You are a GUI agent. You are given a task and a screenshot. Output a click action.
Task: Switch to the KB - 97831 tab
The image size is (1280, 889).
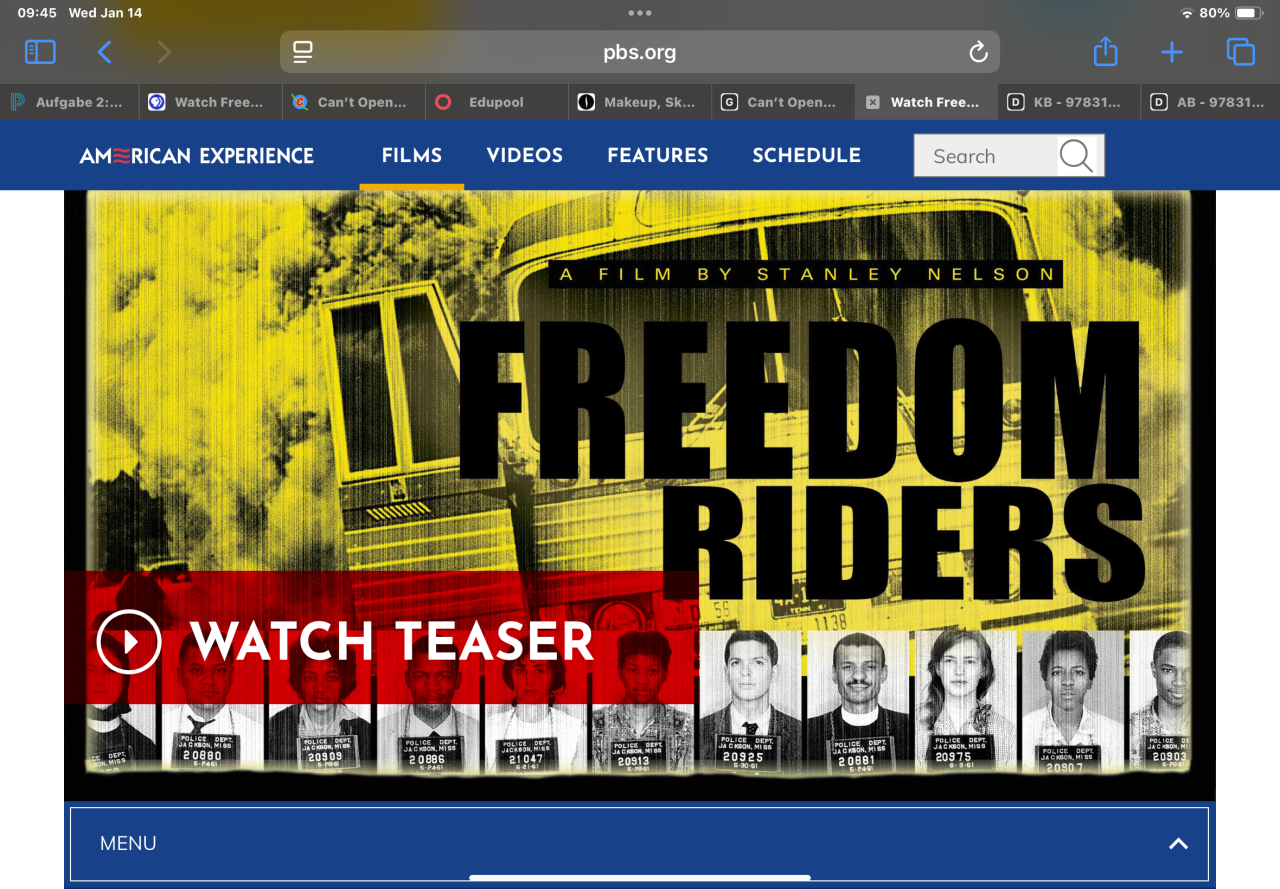coord(1068,102)
